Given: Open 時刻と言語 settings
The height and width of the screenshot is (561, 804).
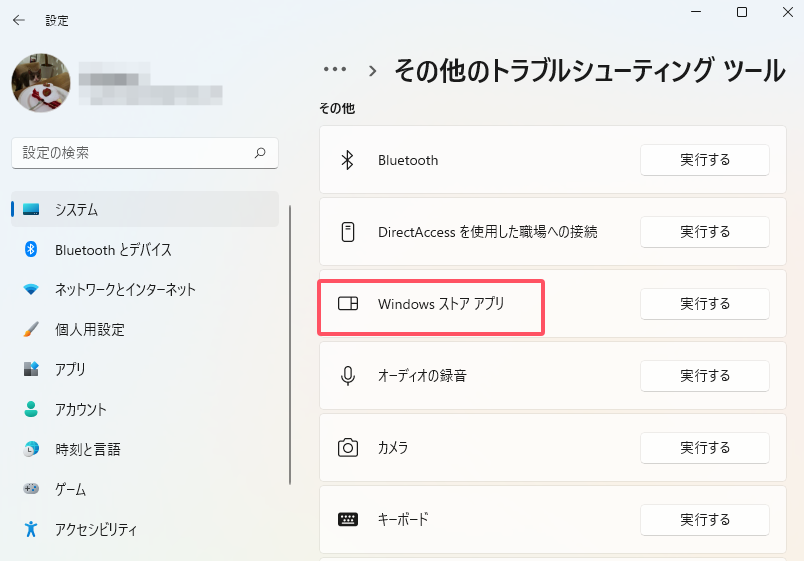Looking at the screenshot, I should click(x=145, y=449).
